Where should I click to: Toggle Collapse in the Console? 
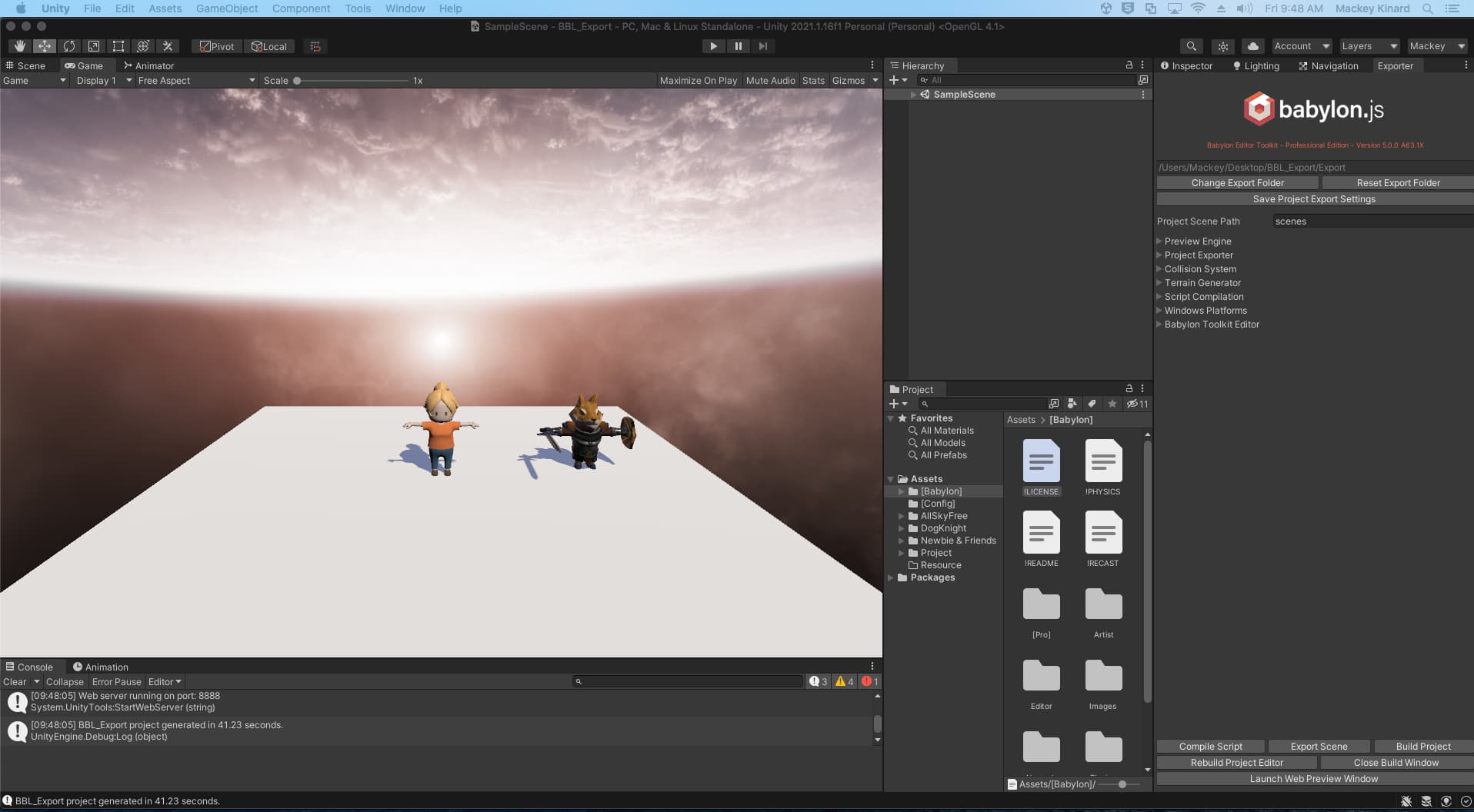tap(65, 682)
